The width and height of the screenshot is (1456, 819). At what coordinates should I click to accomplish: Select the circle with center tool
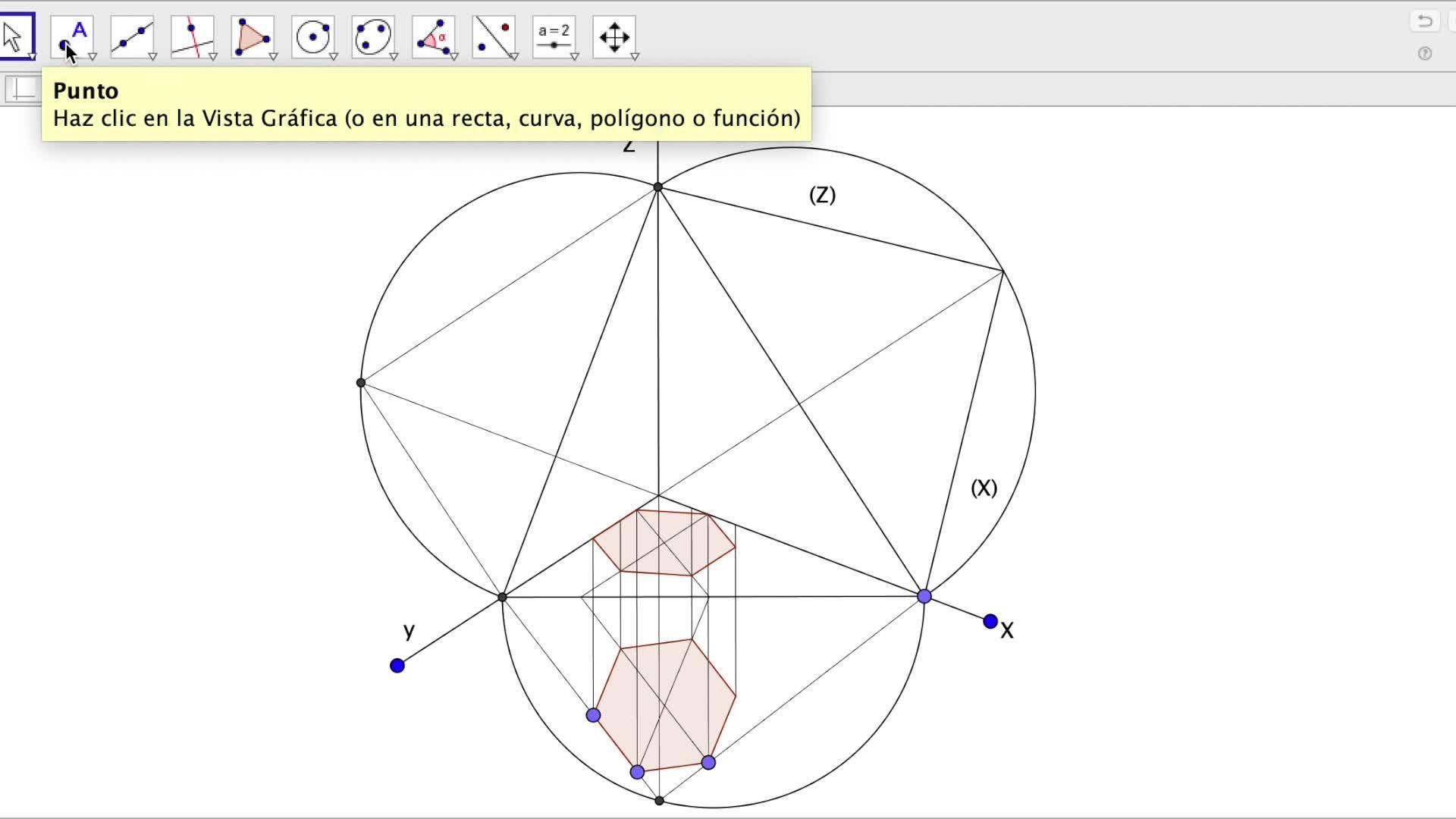(312, 36)
